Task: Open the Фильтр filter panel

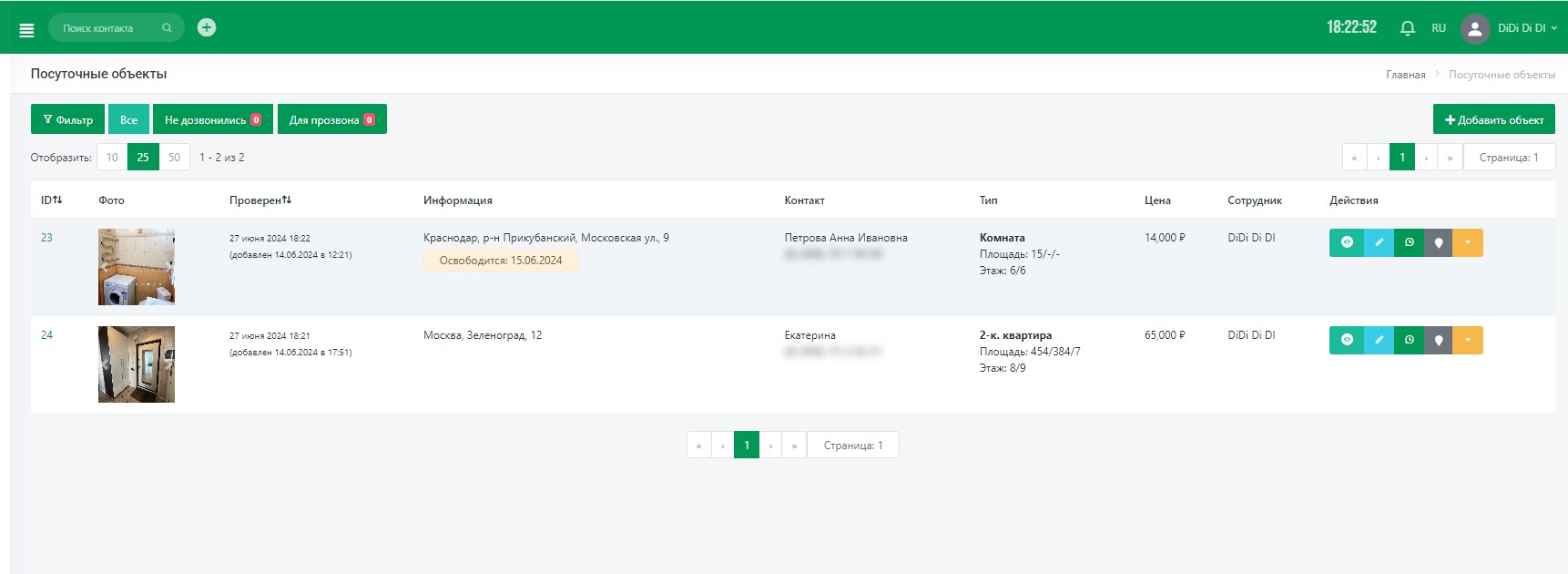Action: coord(67,119)
